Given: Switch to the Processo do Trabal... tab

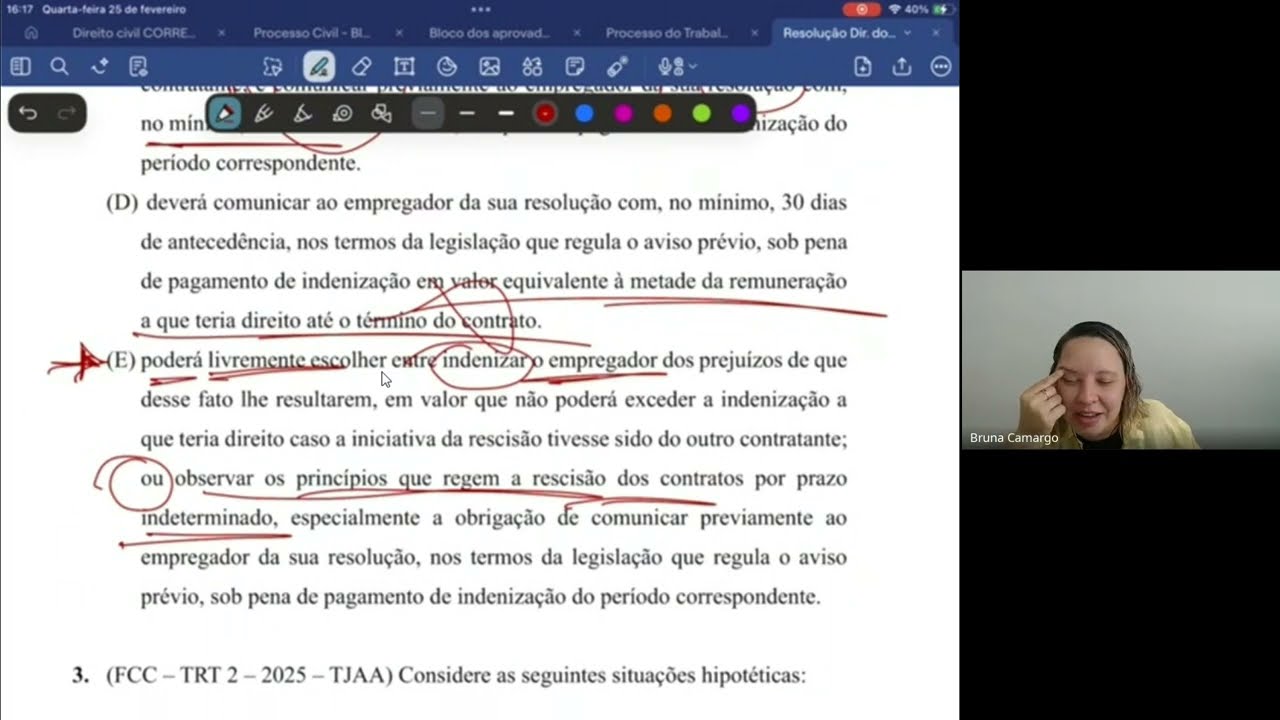Looking at the screenshot, I should (x=667, y=33).
